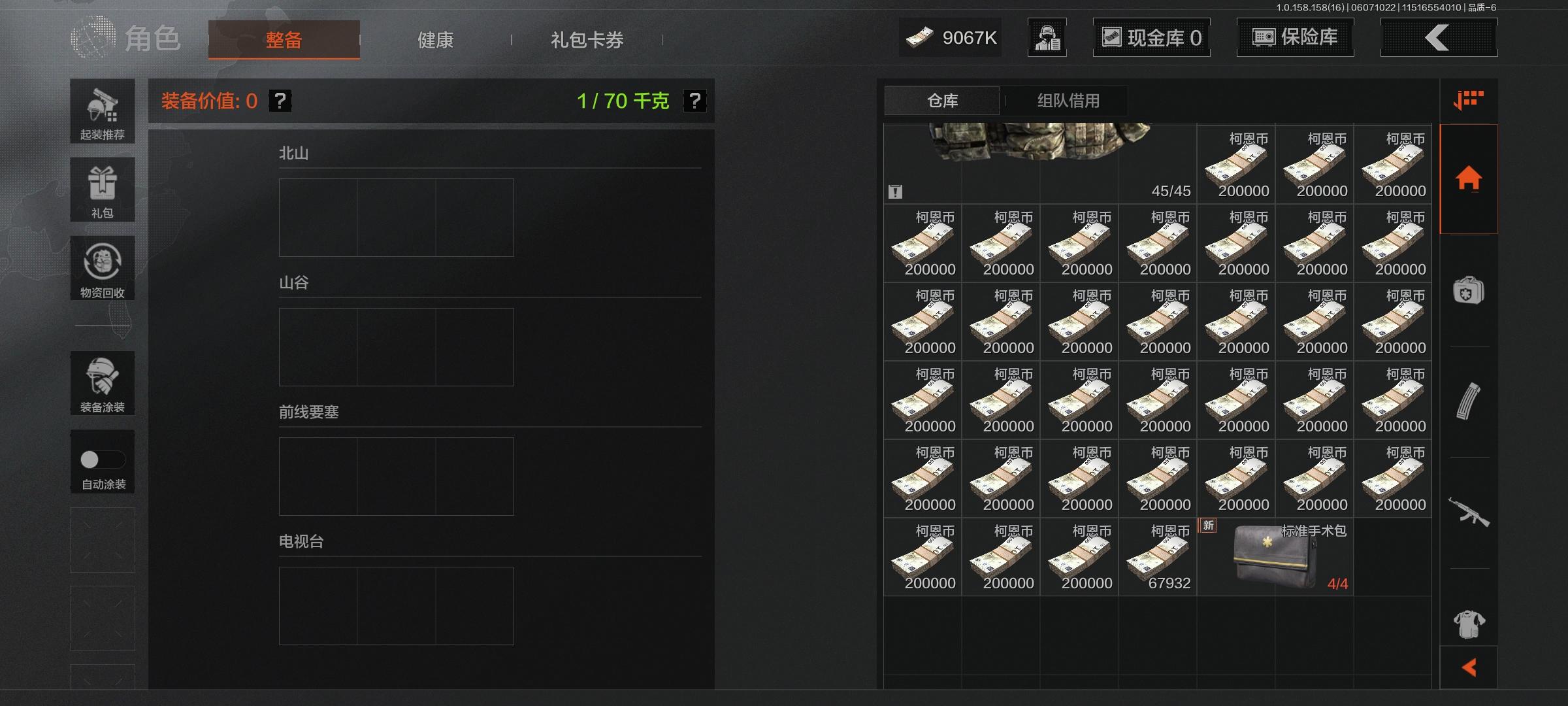The width and height of the screenshot is (1568, 706).
Task: Open the 起装推荐 loadout recommendation icon
Action: pyautogui.click(x=103, y=112)
